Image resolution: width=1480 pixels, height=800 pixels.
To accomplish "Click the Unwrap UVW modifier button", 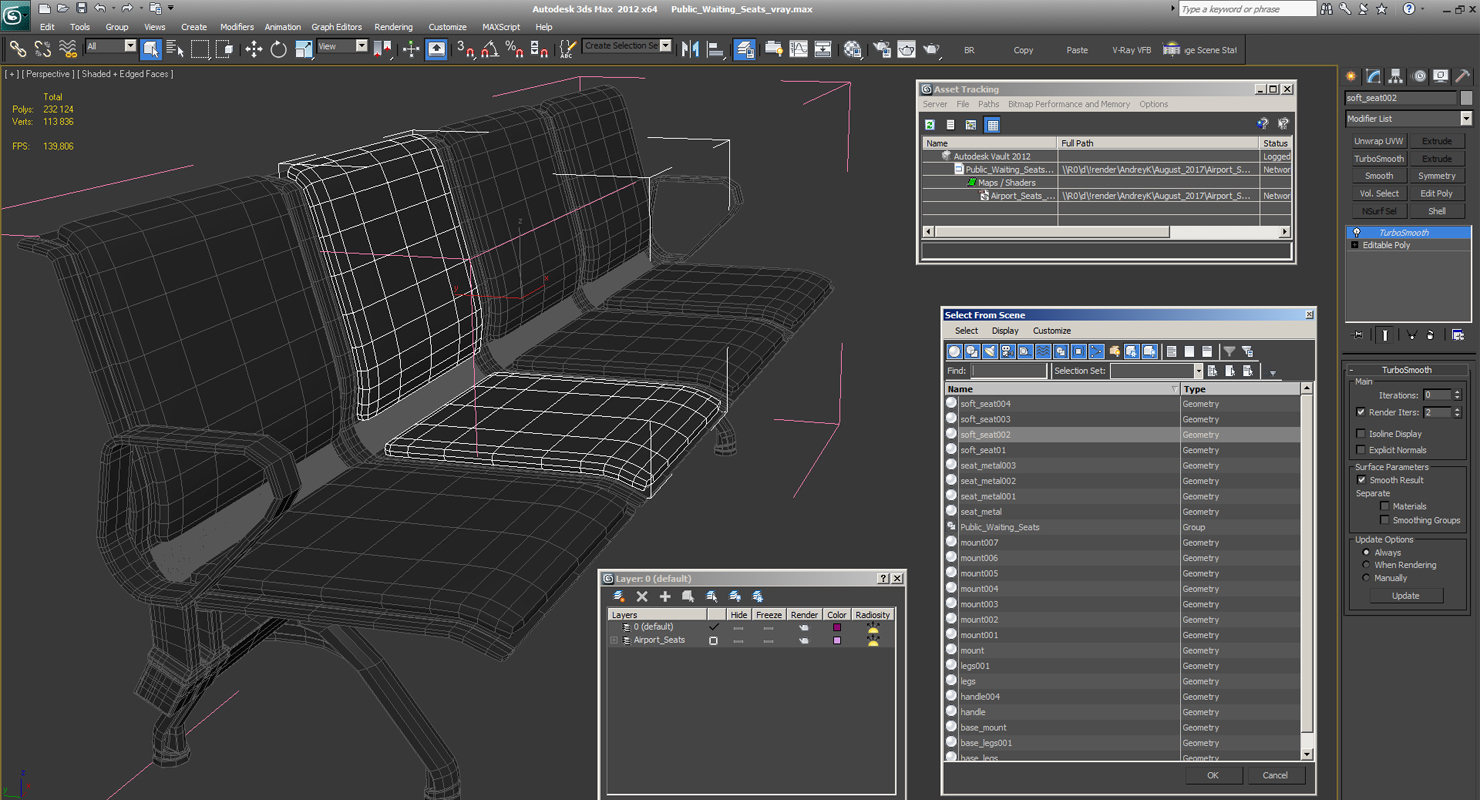I will click(x=1379, y=141).
